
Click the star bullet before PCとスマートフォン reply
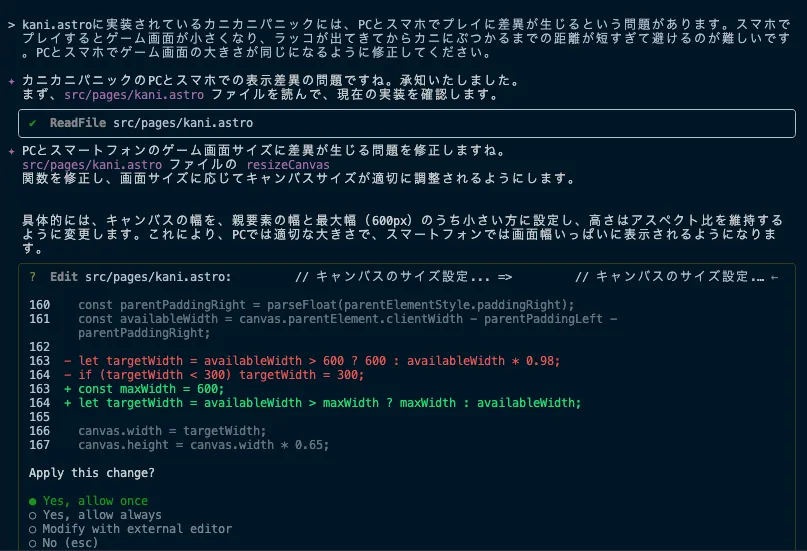pyautogui.click(x=11, y=151)
